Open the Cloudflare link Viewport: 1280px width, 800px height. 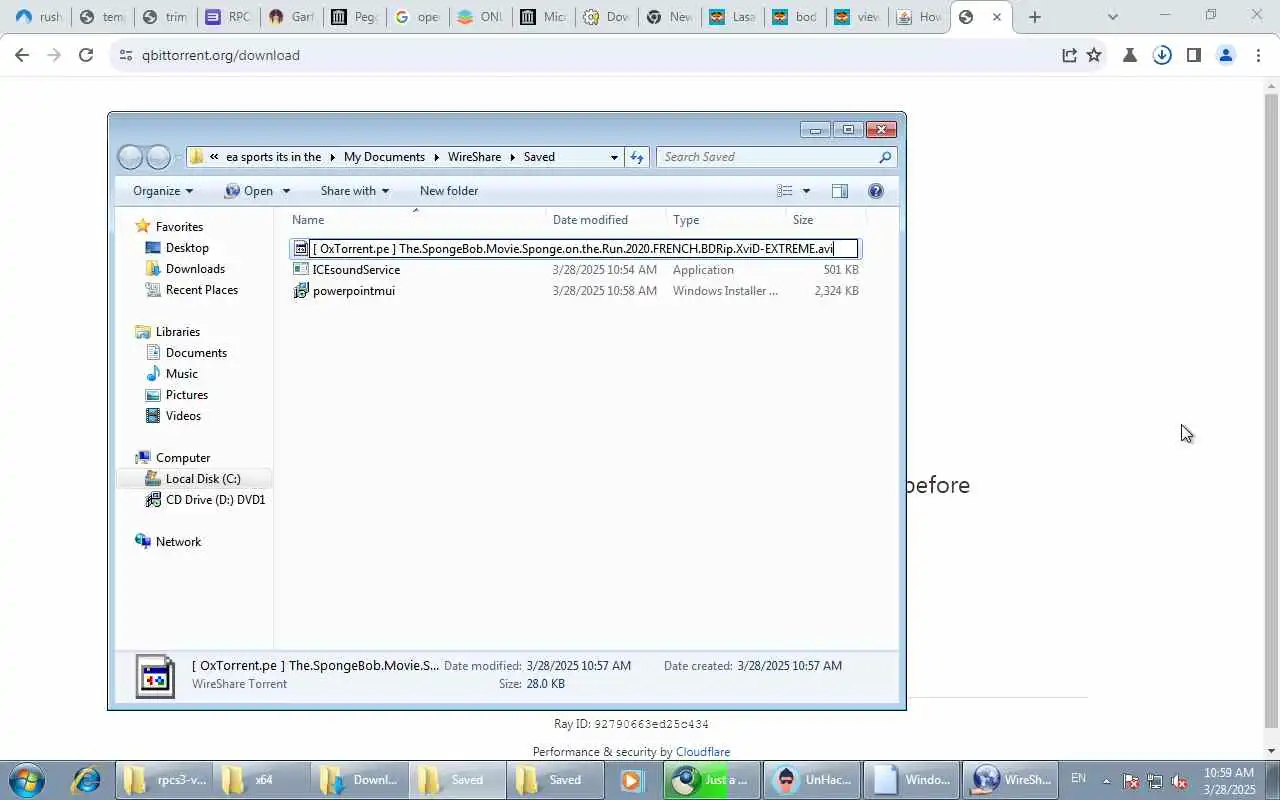point(703,752)
